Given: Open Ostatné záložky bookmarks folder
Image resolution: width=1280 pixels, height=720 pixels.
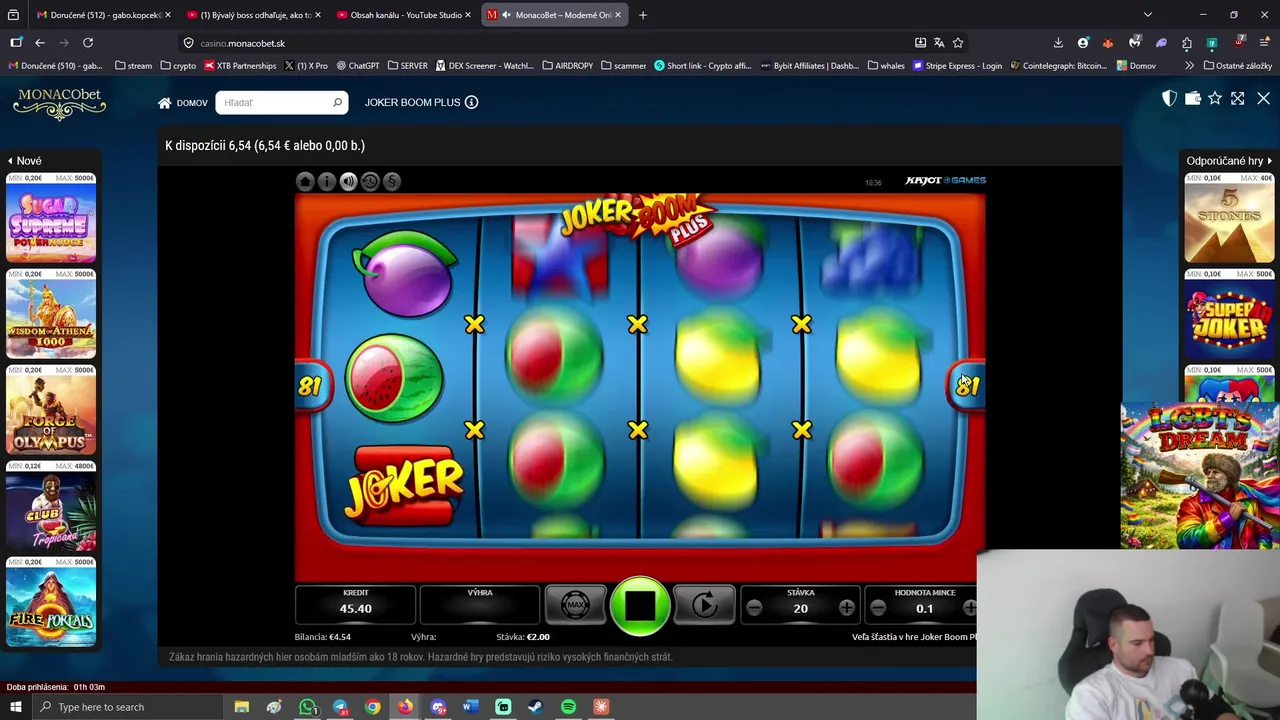Looking at the screenshot, I should coord(1236,66).
